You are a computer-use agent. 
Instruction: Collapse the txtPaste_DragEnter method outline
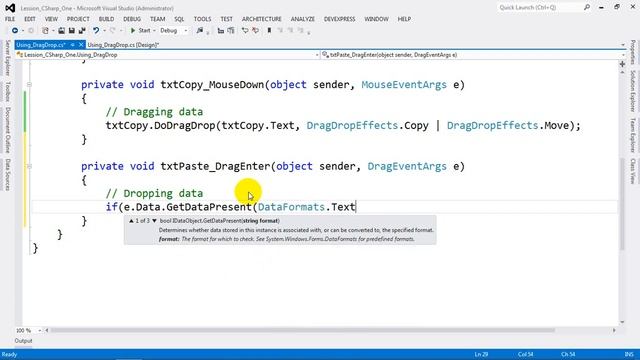[29, 166]
